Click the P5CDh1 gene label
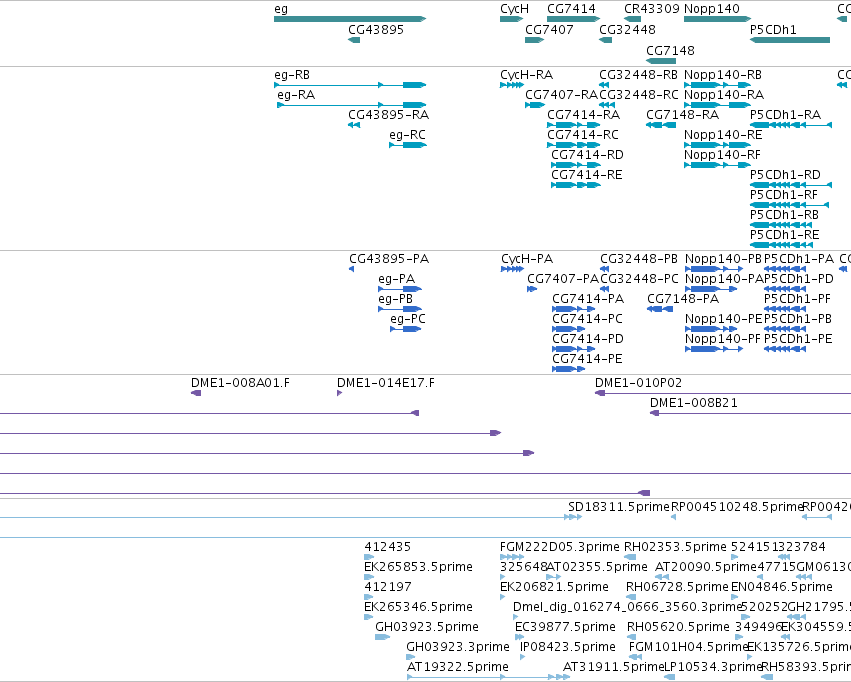The height and width of the screenshot is (682, 851). point(773,30)
